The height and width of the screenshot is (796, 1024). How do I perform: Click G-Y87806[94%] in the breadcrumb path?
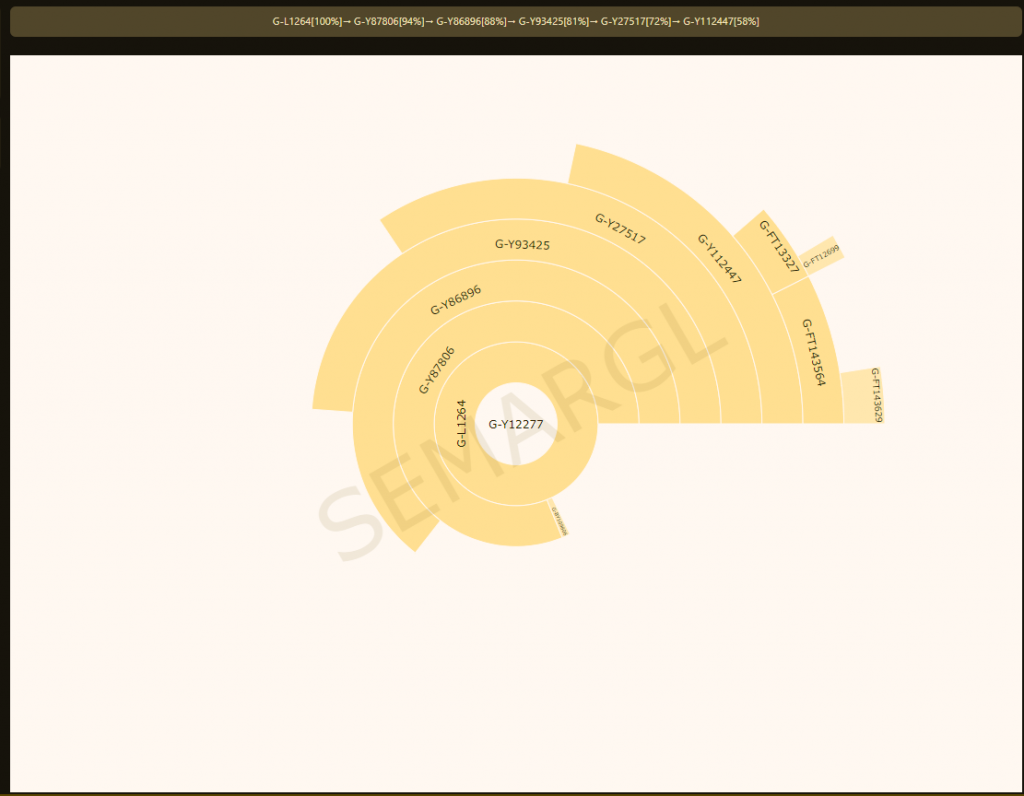pyautogui.click(x=388, y=21)
